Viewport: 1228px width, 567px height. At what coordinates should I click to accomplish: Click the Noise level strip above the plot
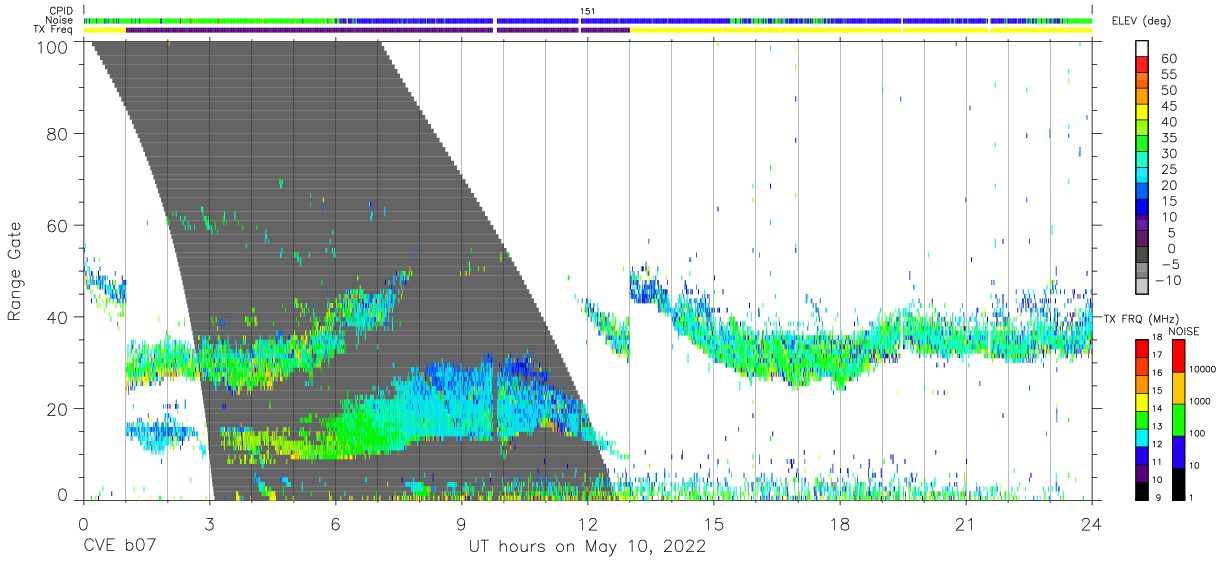point(588,20)
